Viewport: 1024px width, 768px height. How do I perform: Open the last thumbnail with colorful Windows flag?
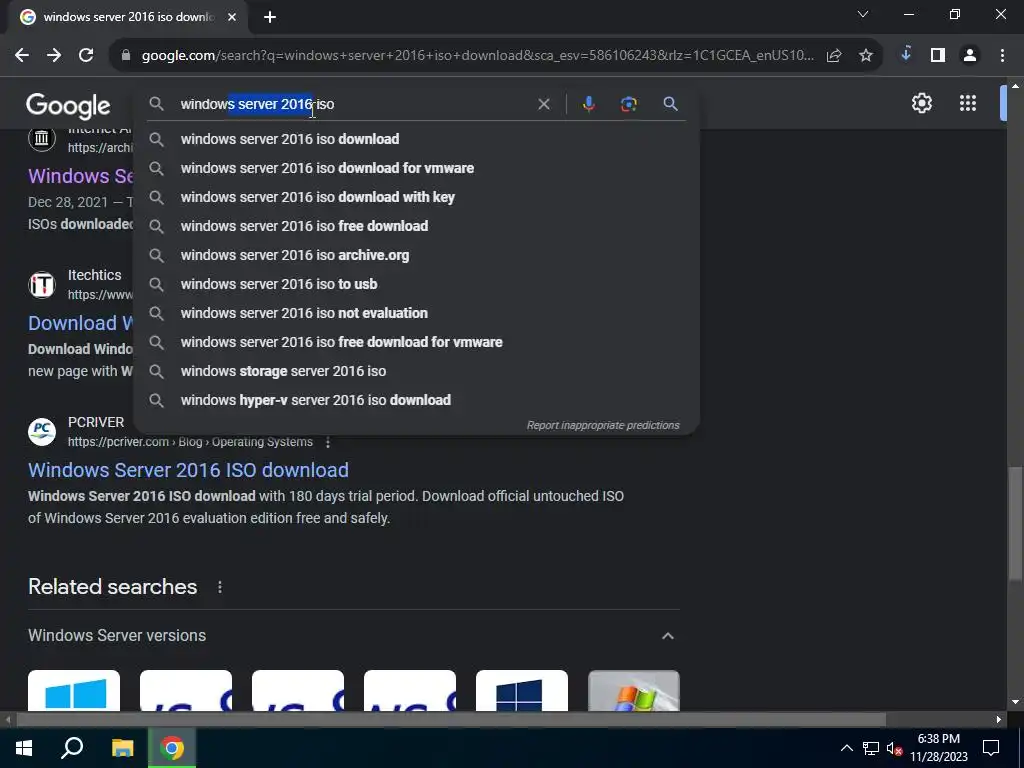(633, 690)
